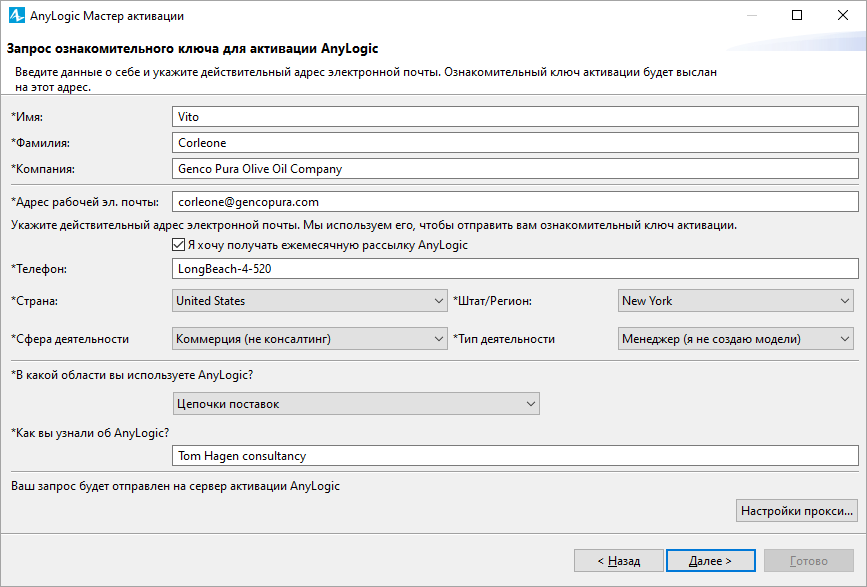Click the '*Тип деятельности' label
This screenshot has height=587, width=867.
pos(504,339)
